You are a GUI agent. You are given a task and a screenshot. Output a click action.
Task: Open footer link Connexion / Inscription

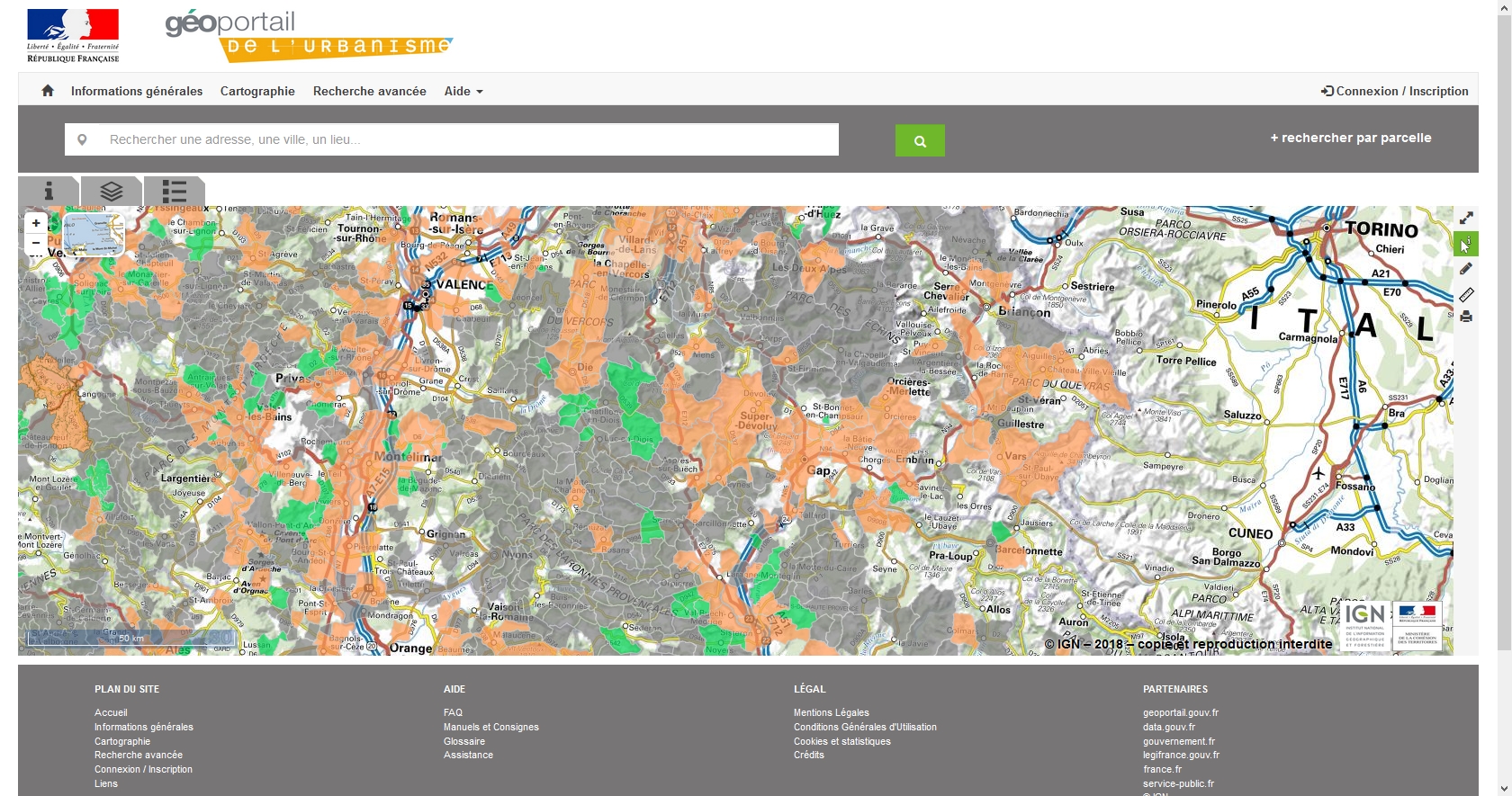[x=143, y=769]
